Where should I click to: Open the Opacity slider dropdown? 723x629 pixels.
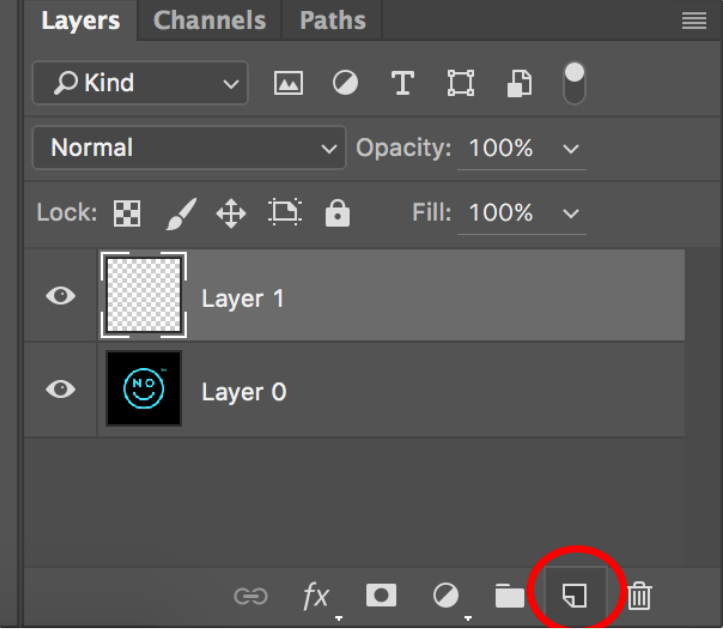(571, 149)
